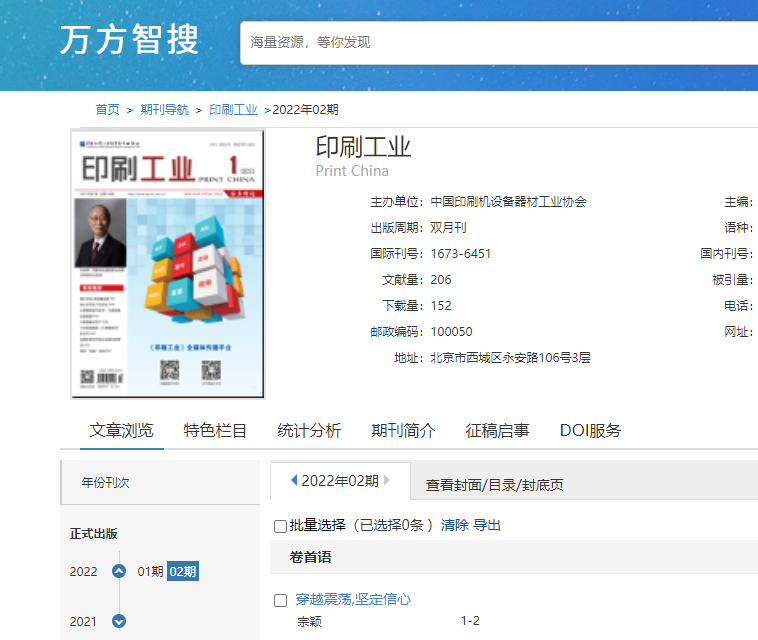Click the Print China subtitle
Viewport: 758px width, 640px height.
[352, 171]
